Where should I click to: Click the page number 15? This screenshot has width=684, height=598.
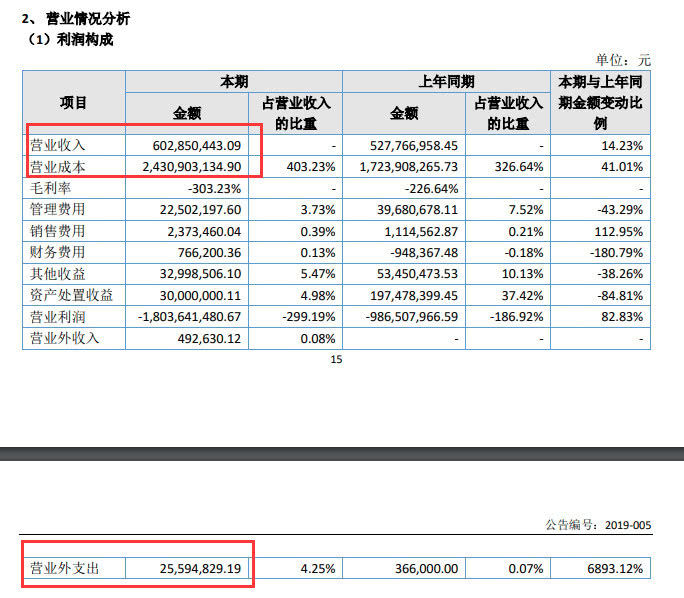(x=336, y=359)
